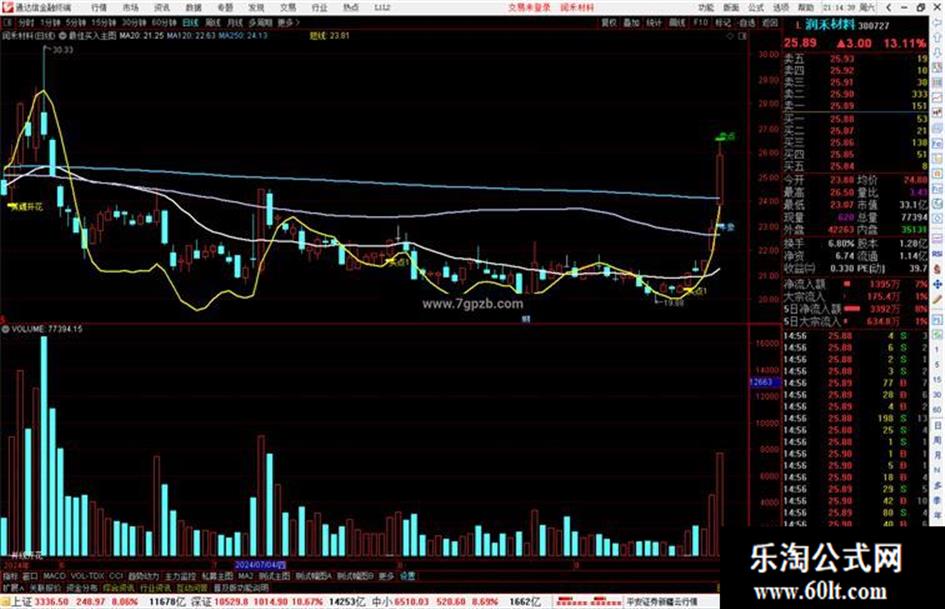Click the 润禾材料 stock name header
The width and height of the screenshot is (945, 609).
830,25
